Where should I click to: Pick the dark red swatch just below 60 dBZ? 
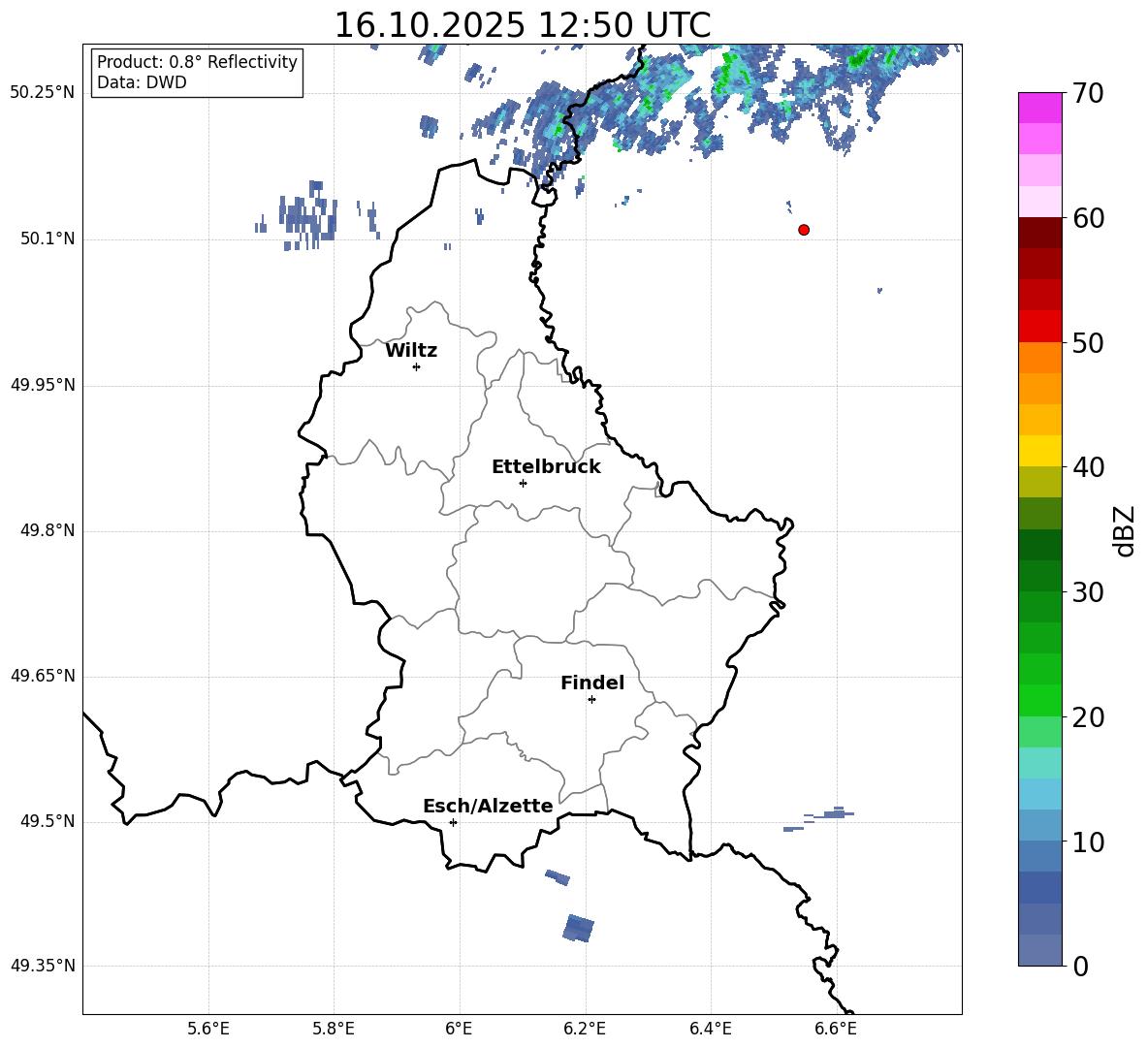pos(1040,233)
